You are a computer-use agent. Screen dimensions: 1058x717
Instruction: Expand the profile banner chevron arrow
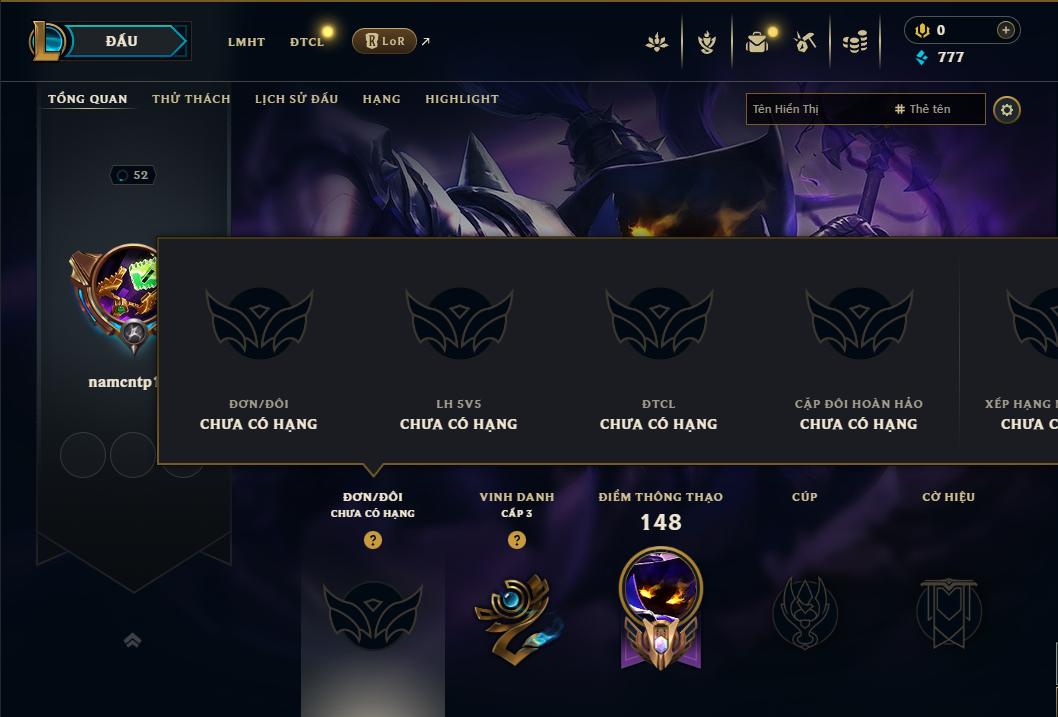click(x=133, y=640)
